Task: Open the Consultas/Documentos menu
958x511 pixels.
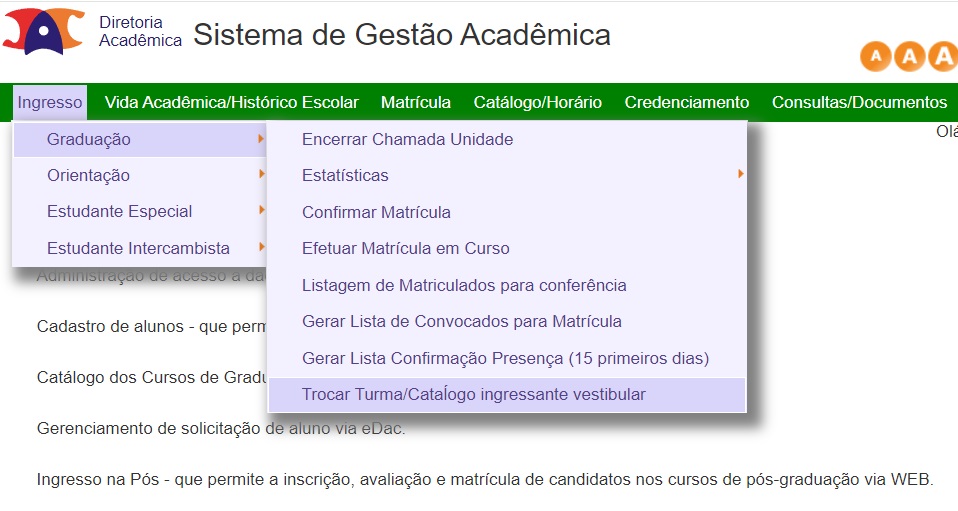Action: coord(860,102)
